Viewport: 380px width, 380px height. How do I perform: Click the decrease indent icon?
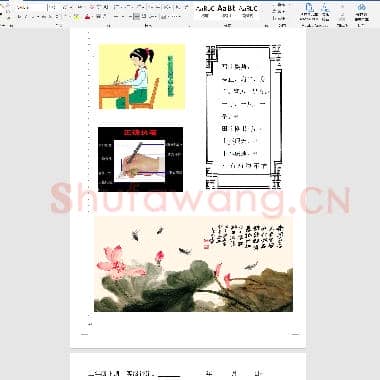(150, 7)
